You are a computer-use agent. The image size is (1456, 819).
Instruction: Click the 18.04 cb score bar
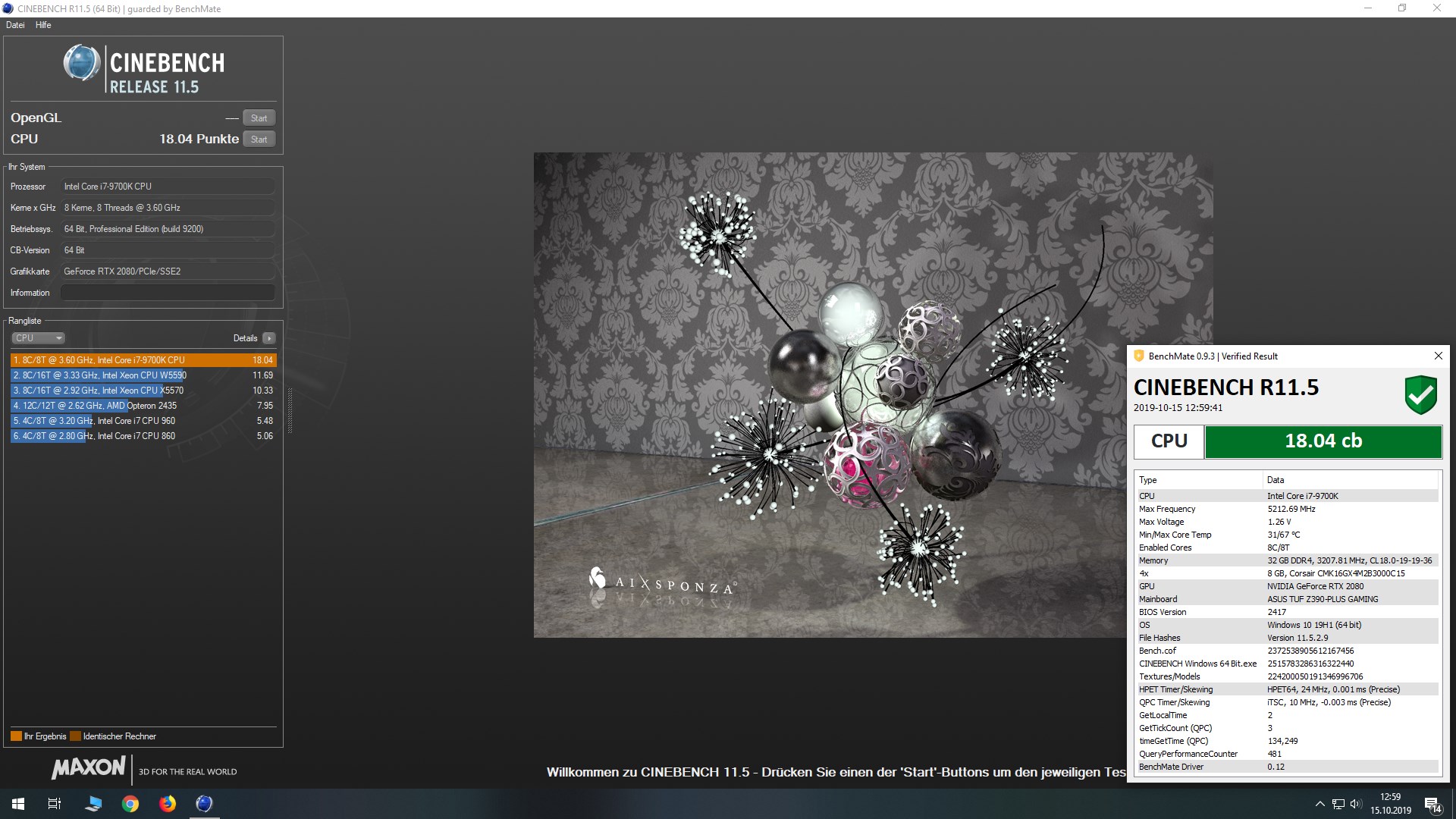tap(1323, 441)
